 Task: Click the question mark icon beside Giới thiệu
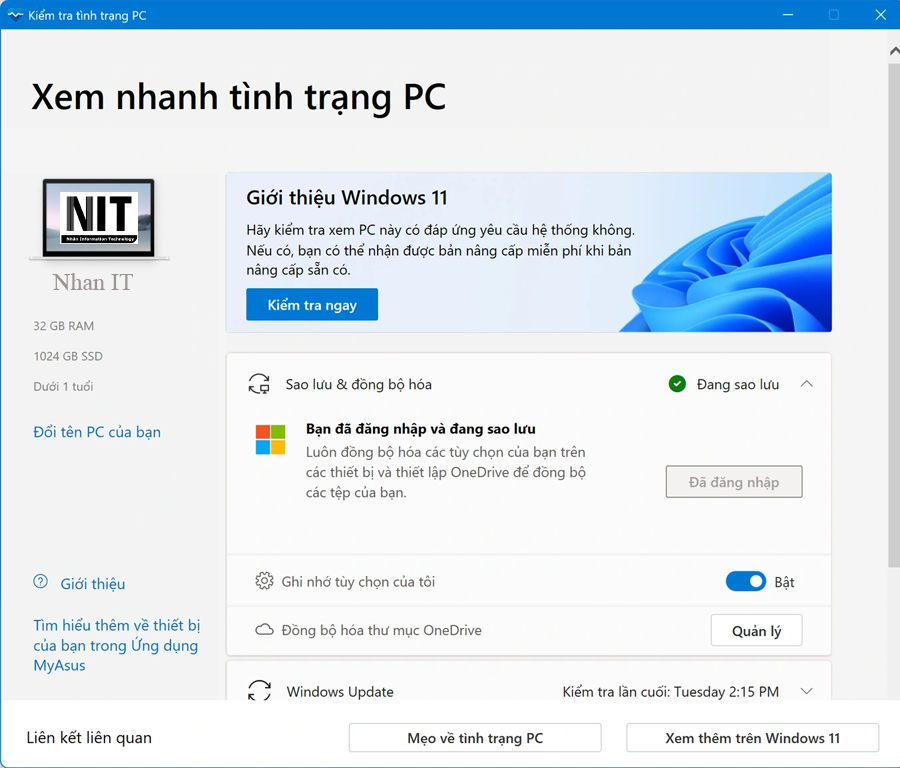tap(41, 582)
